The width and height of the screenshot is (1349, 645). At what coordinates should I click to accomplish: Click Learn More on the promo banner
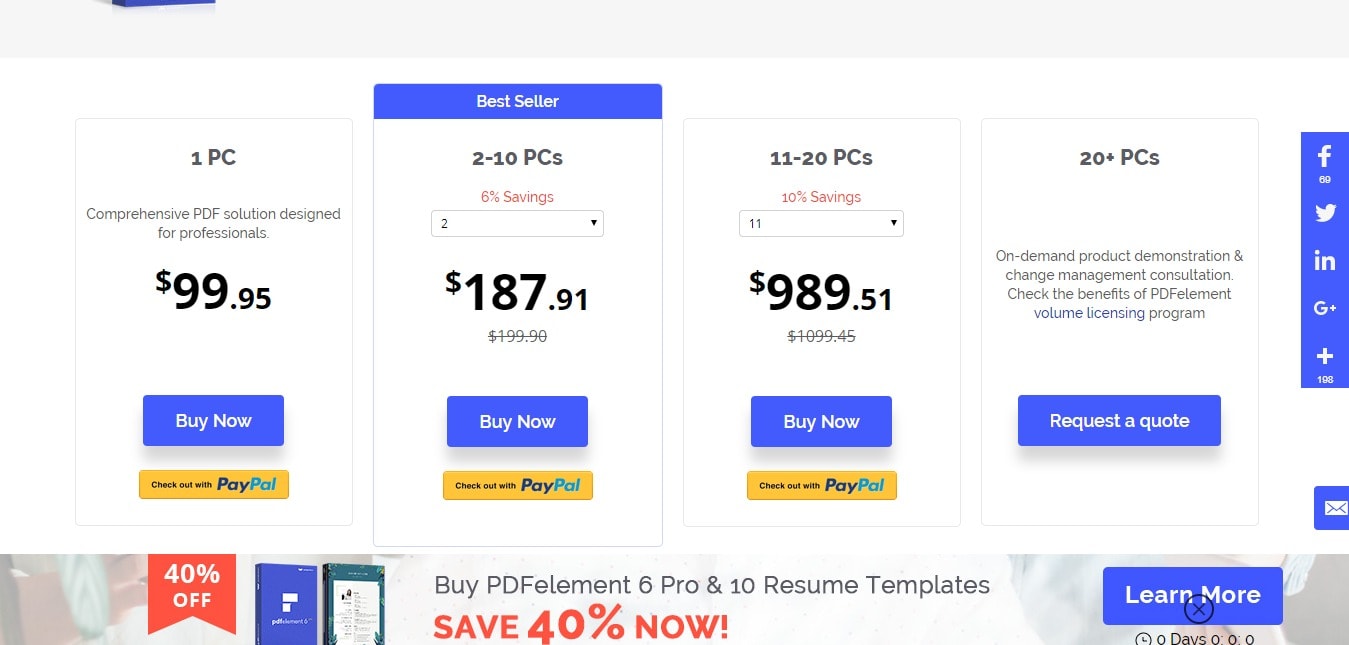[1192, 595]
